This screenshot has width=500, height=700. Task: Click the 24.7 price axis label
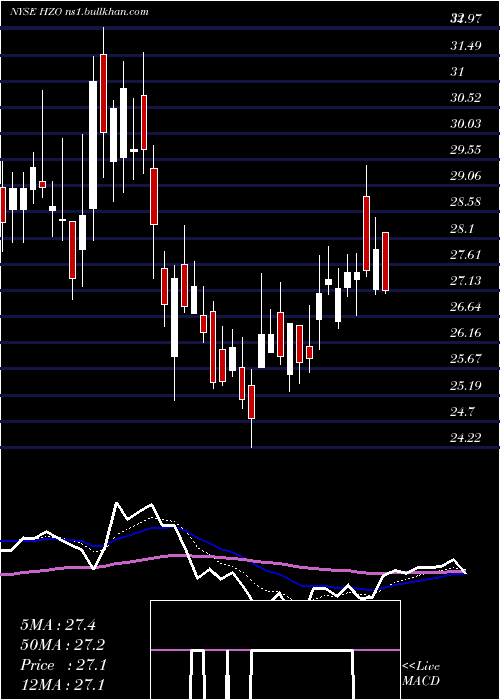[x=462, y=412]
